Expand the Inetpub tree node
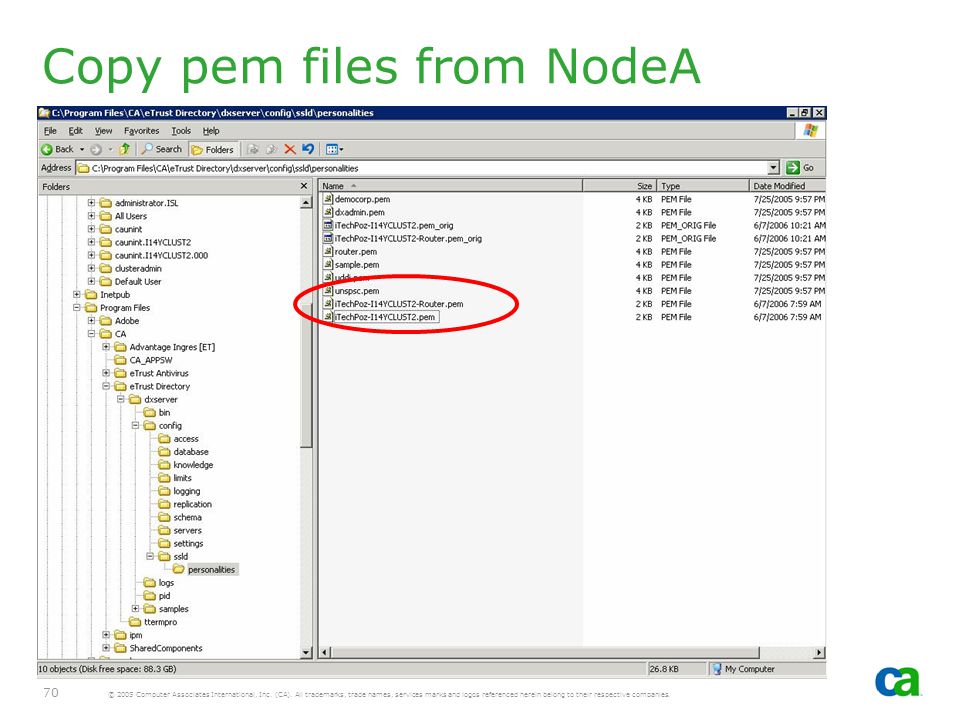 (77, 294)
